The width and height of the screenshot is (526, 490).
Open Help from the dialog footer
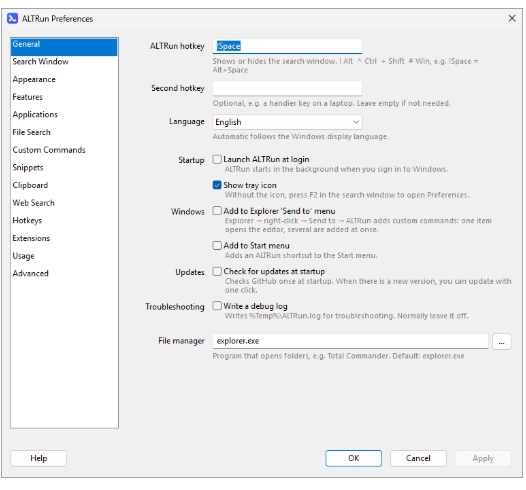(x=39, y=458)
